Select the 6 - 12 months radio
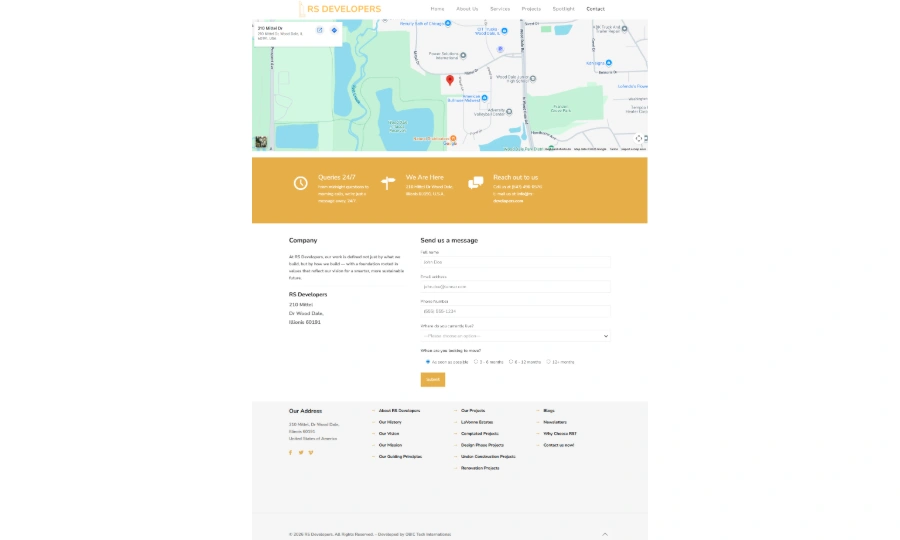The image size is (900, 540). pyautogui.click(x=511, y=362)
